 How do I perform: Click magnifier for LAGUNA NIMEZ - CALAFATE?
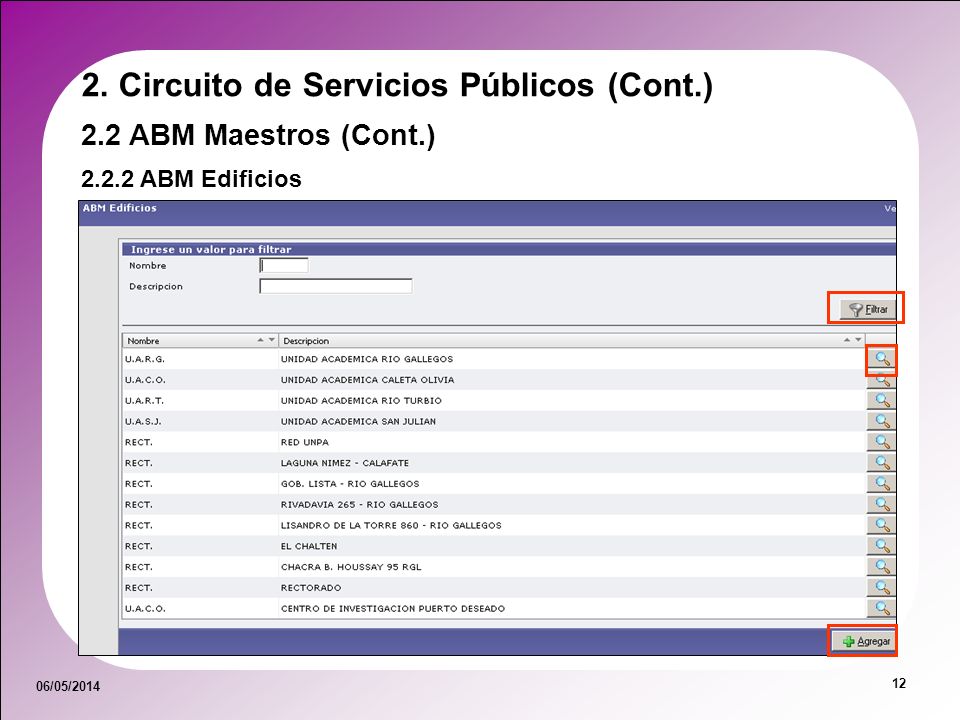click(x=882, y=463)
